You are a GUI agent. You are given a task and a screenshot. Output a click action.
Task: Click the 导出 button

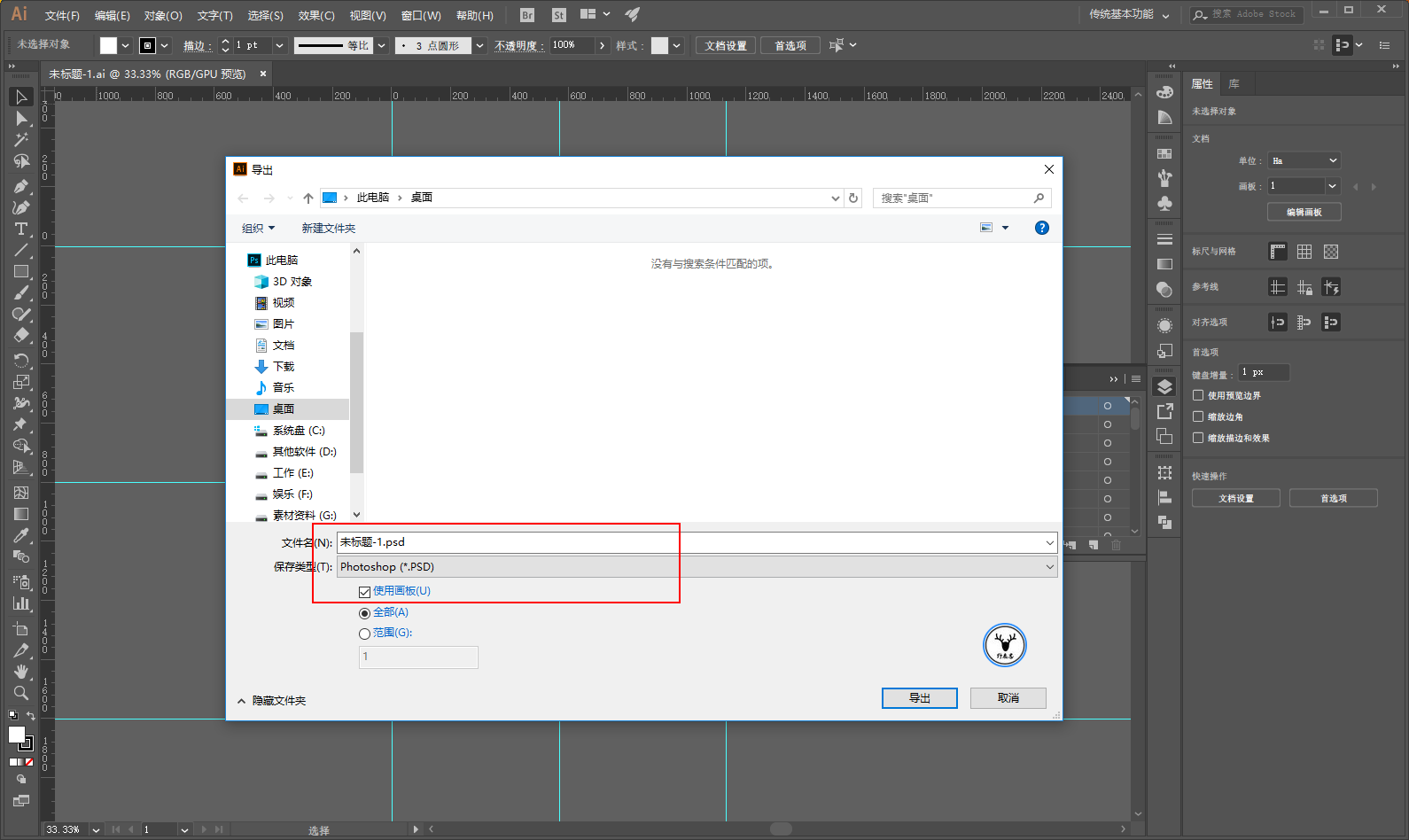(x=920, y=698)
